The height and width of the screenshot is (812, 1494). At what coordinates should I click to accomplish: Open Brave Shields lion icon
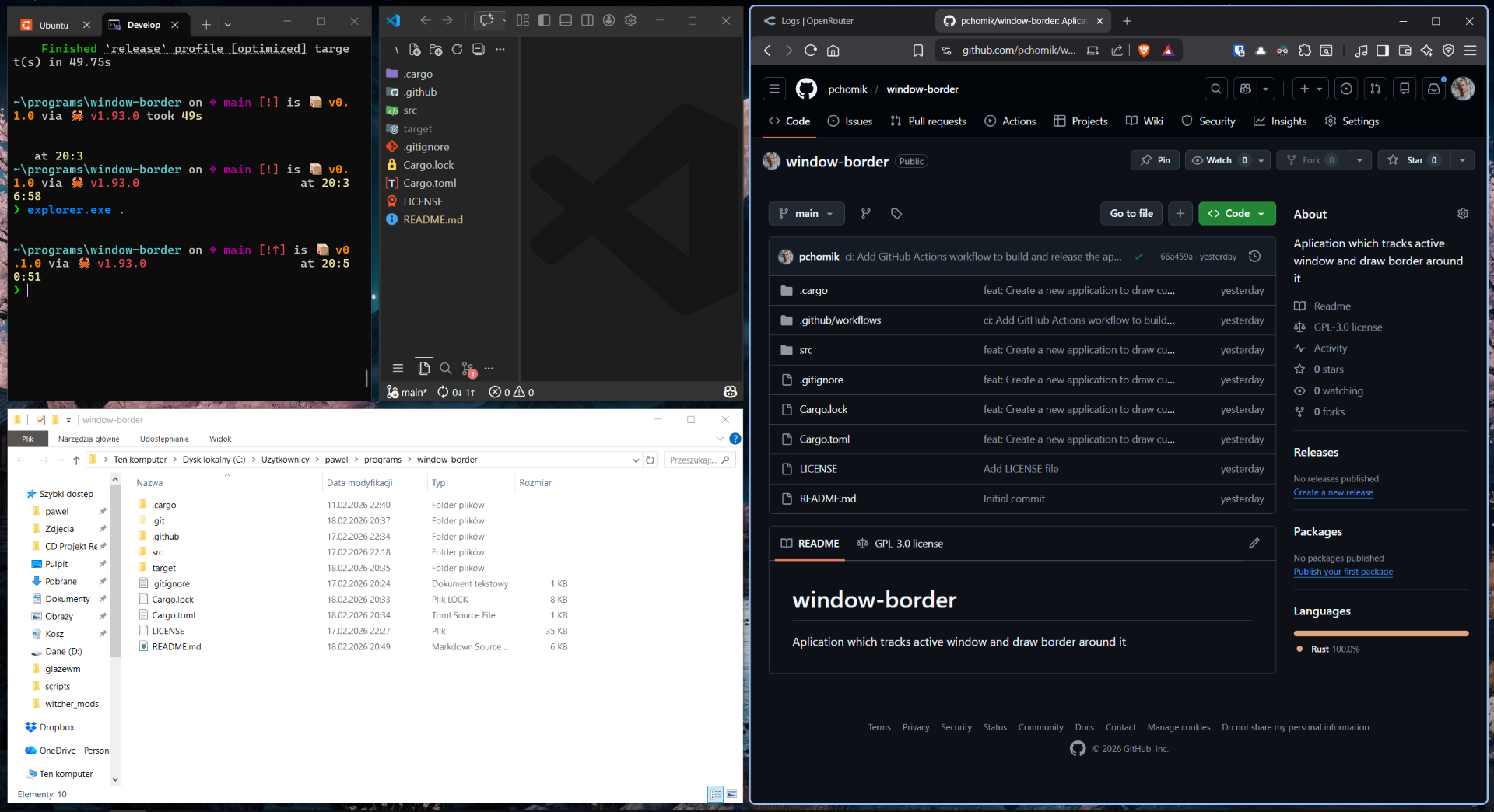1144,51
